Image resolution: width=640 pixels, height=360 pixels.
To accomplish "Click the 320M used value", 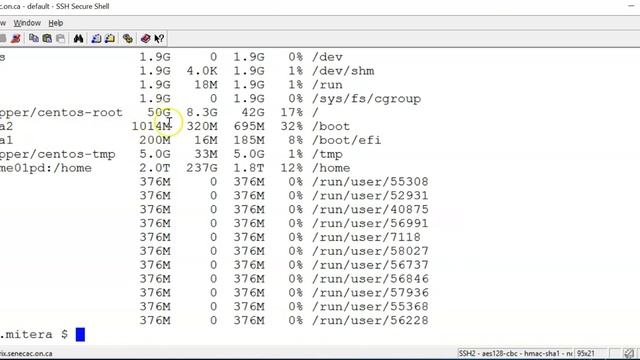I will click(x=202, y=127).
